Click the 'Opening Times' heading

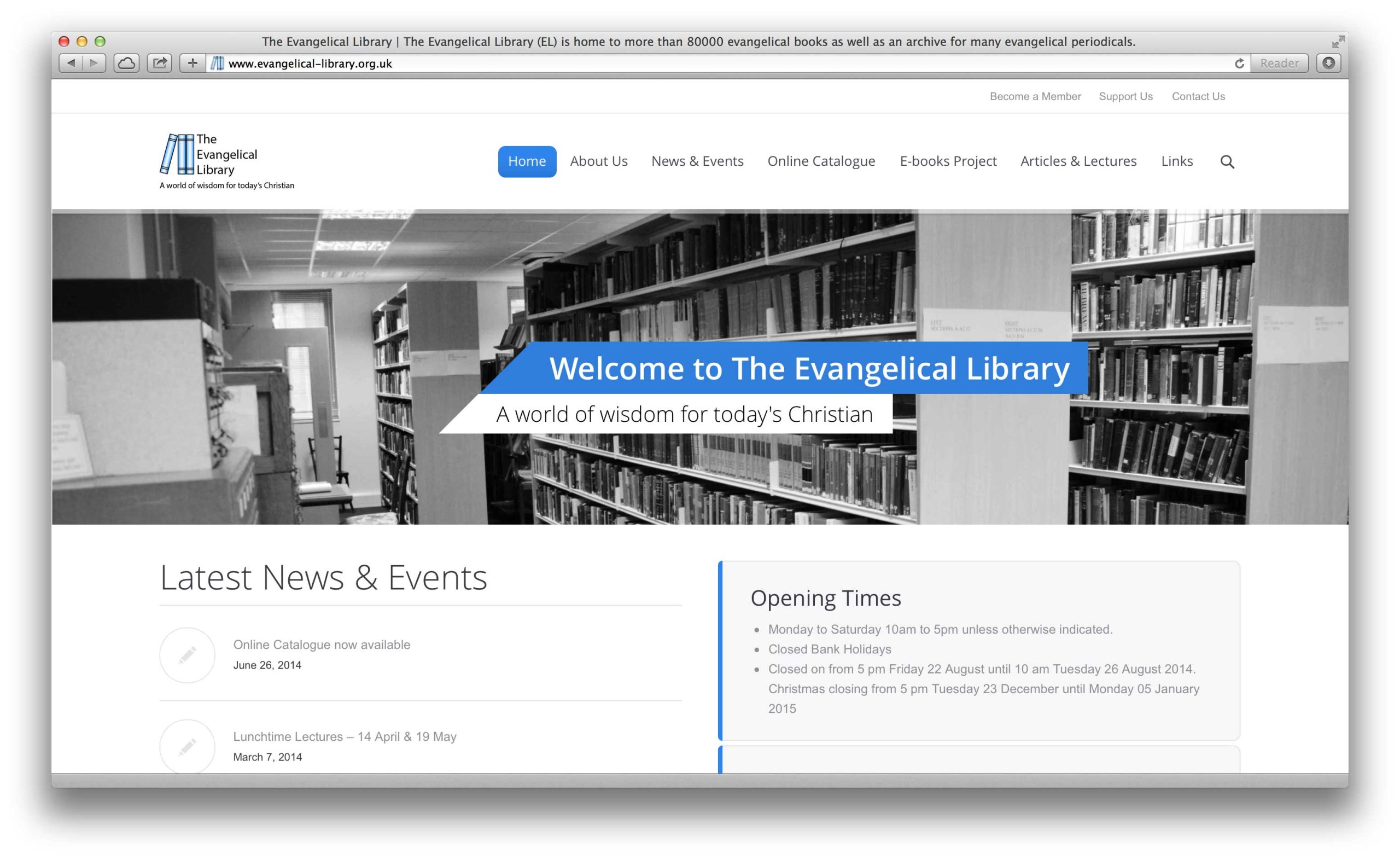click(826, 598)
